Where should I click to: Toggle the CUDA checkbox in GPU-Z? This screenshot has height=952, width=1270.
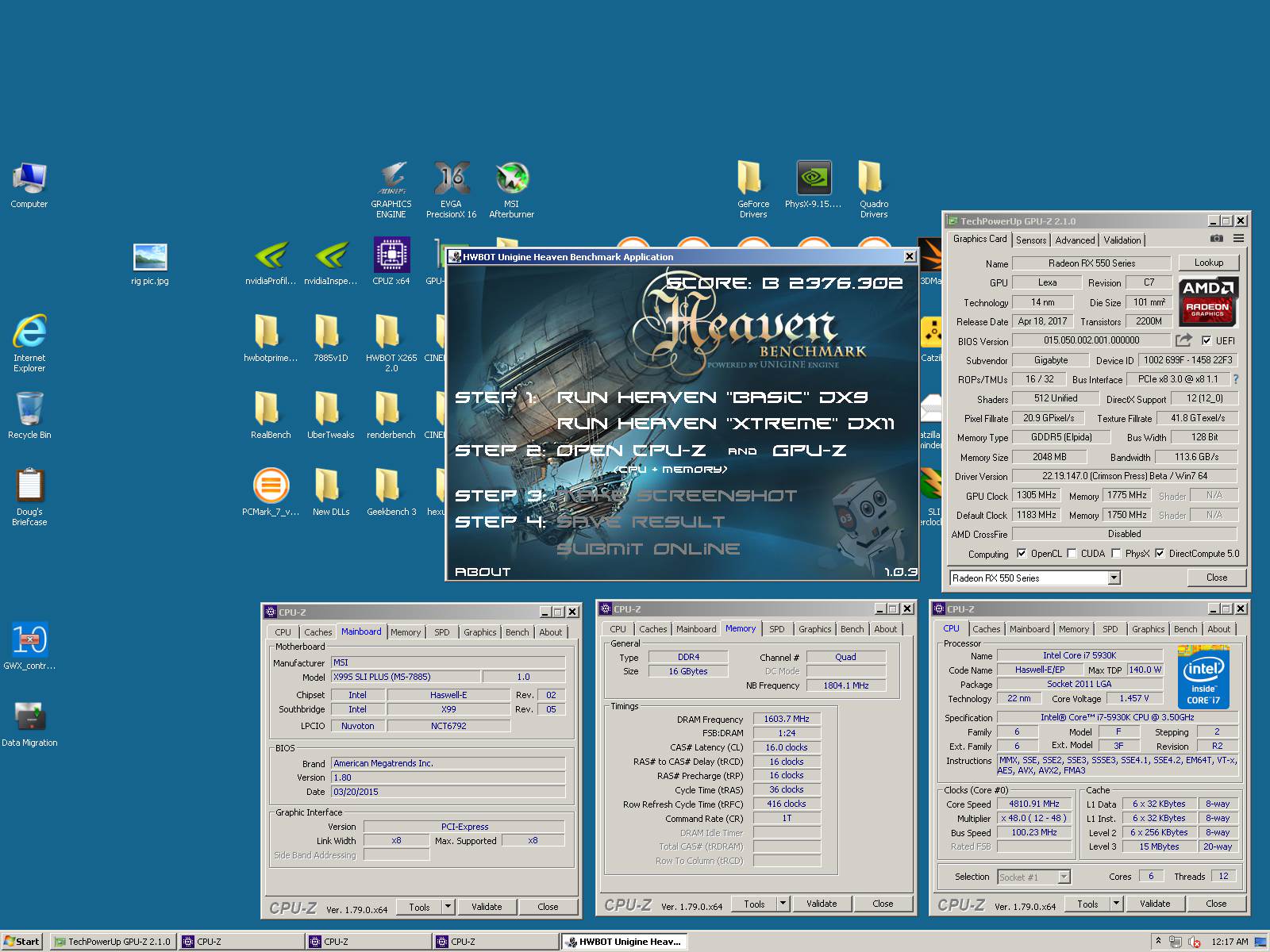[1072, 554]
